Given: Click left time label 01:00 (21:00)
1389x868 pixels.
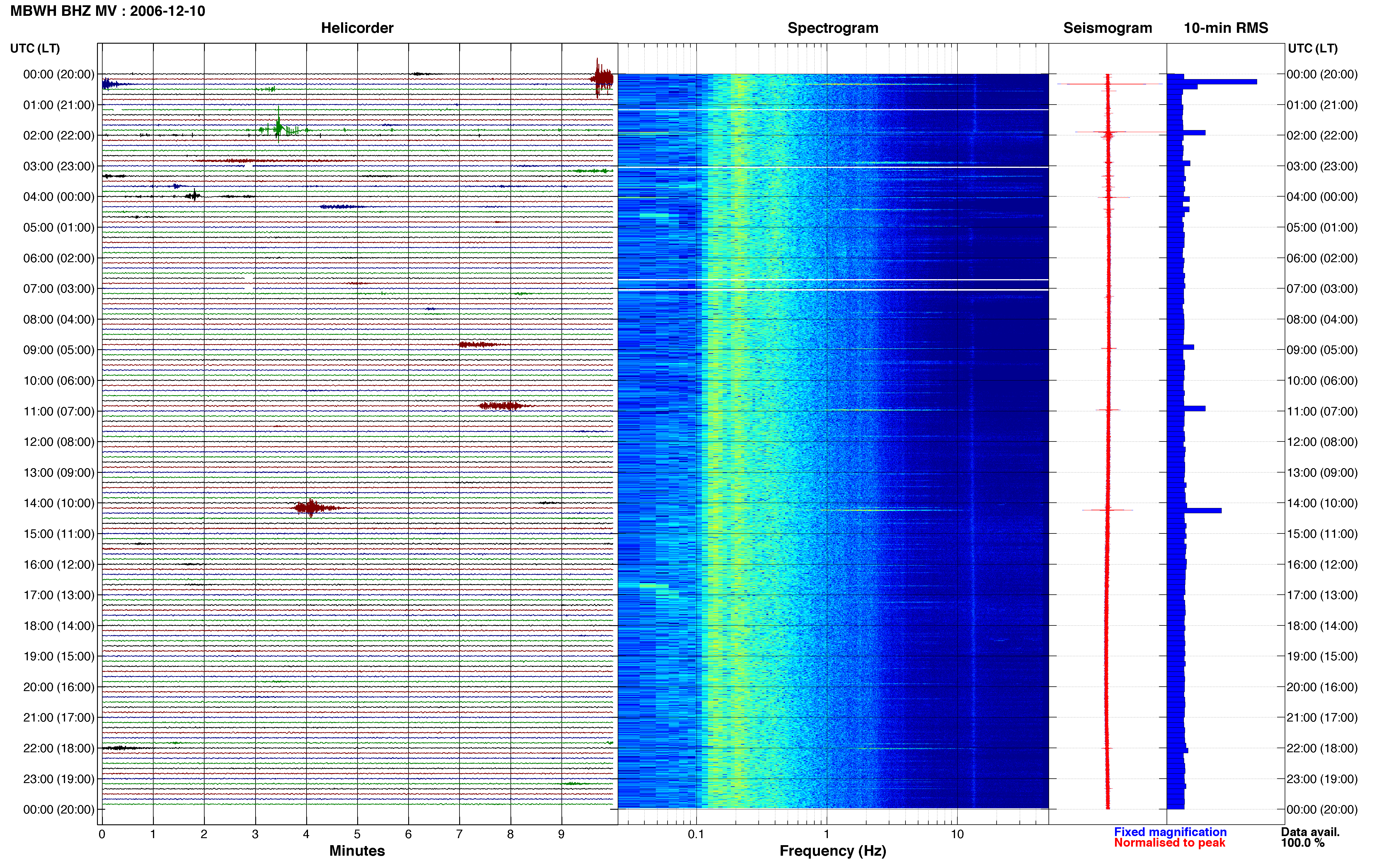Looking at the screenshot, I should click(59, 105).
